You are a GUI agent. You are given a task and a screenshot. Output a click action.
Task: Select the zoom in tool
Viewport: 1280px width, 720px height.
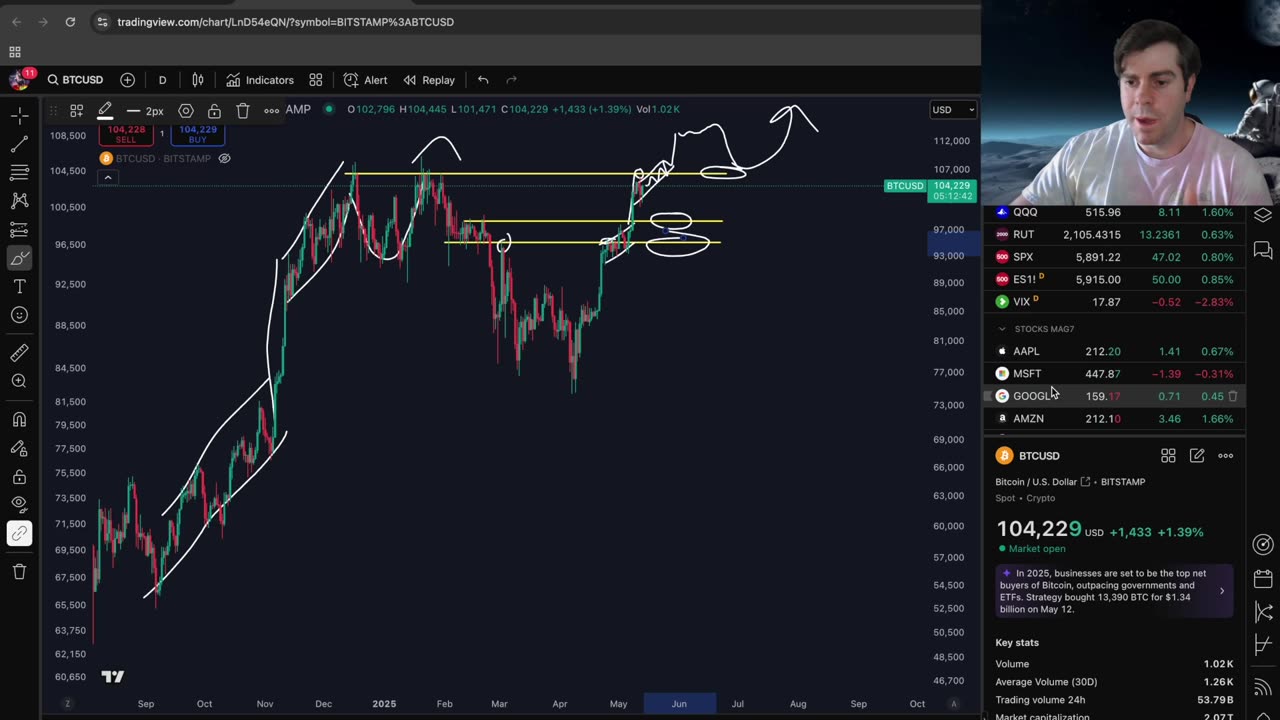pyautogui.click(x=19, y=381)
